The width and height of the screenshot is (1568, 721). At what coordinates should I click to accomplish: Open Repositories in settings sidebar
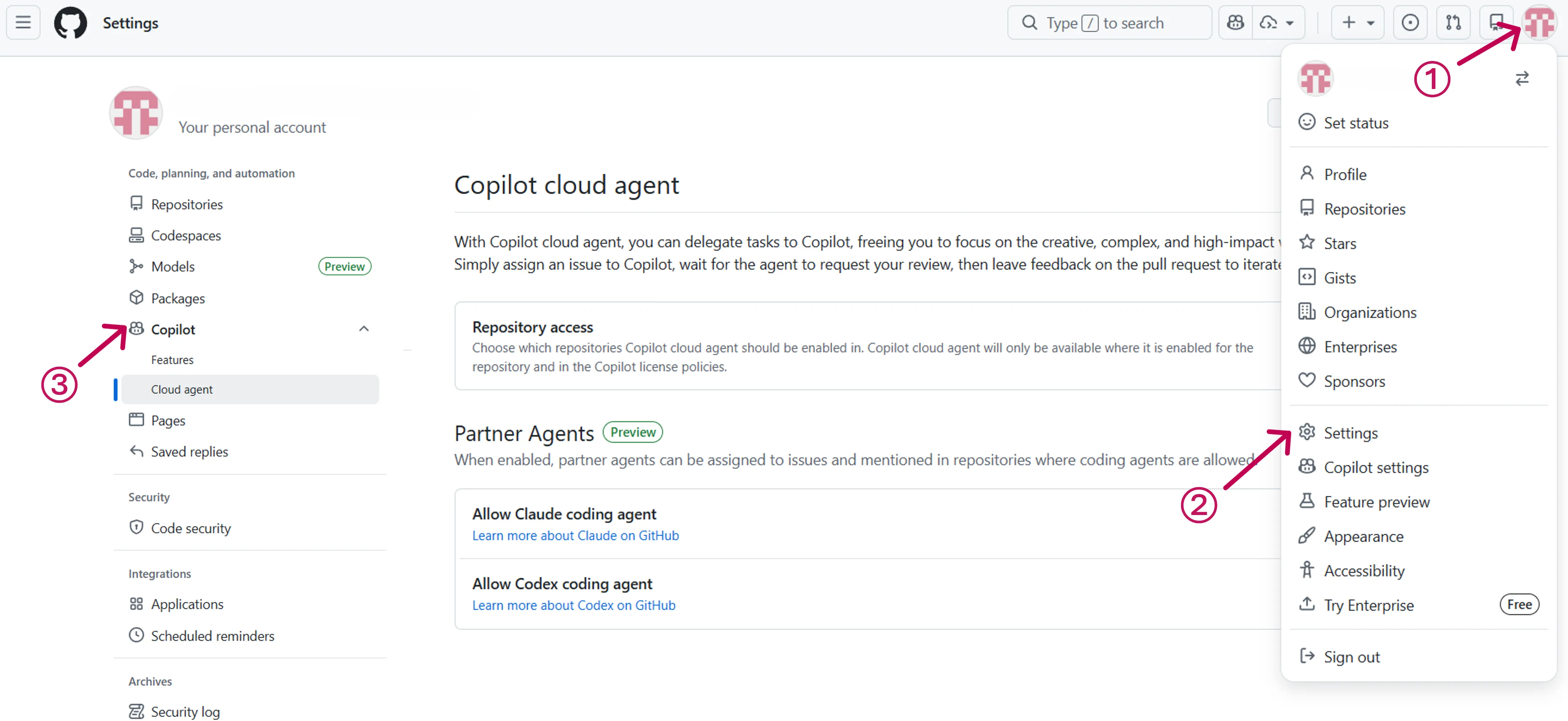coord(250,204)
